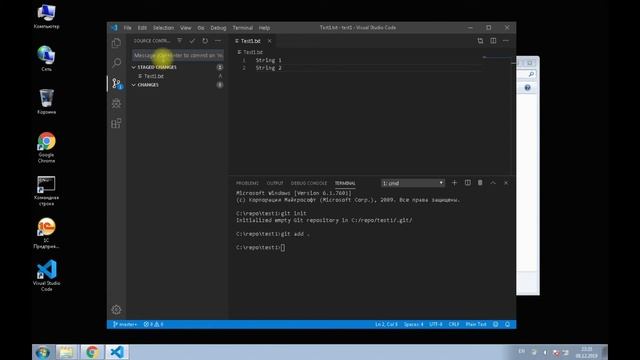Click the Visual Studio Code desktop shortcut
Screen dimensions: 640x360
pos(47,276)
